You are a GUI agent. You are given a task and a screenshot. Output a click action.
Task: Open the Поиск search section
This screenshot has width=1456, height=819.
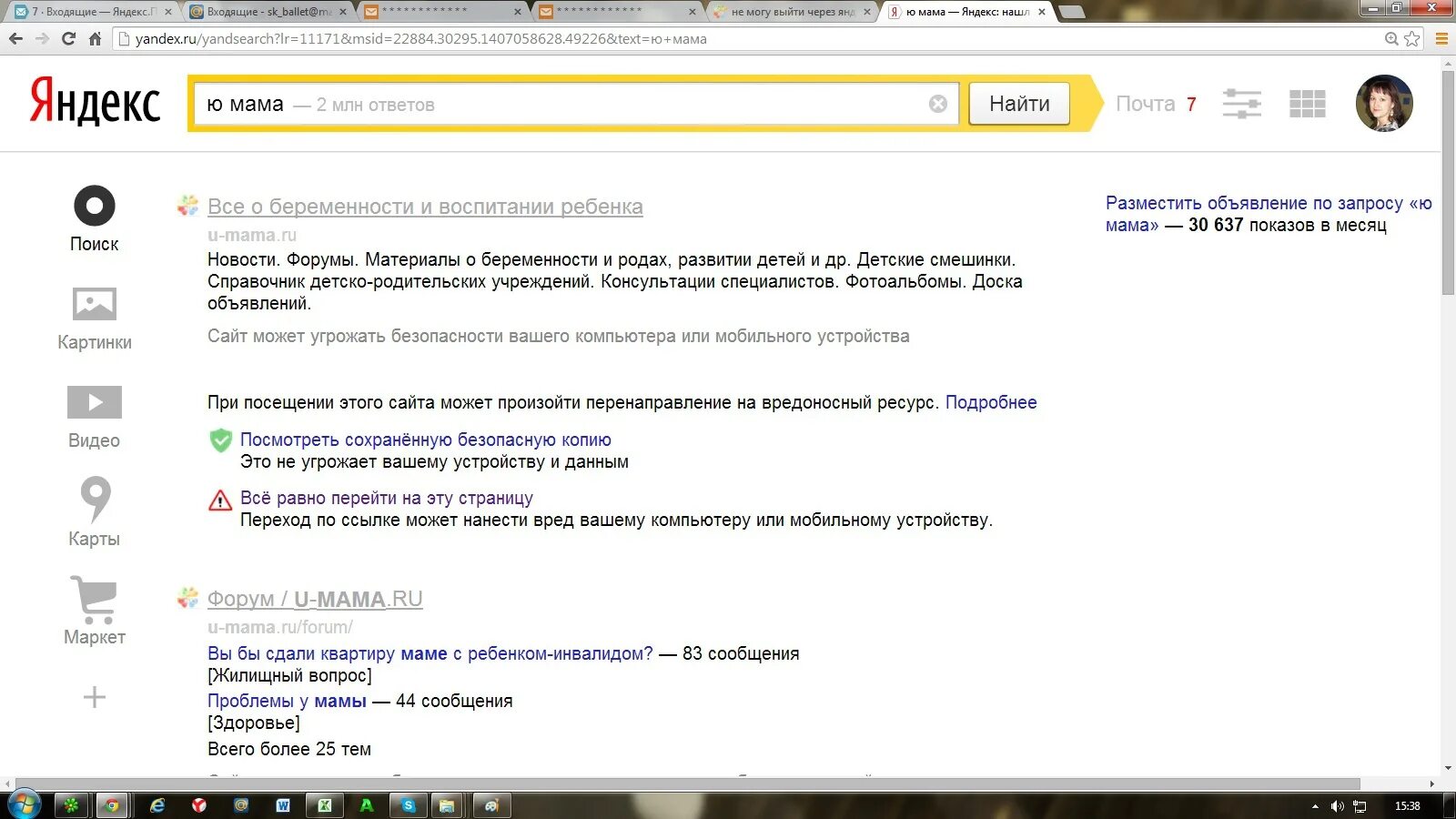click(95, 218)
